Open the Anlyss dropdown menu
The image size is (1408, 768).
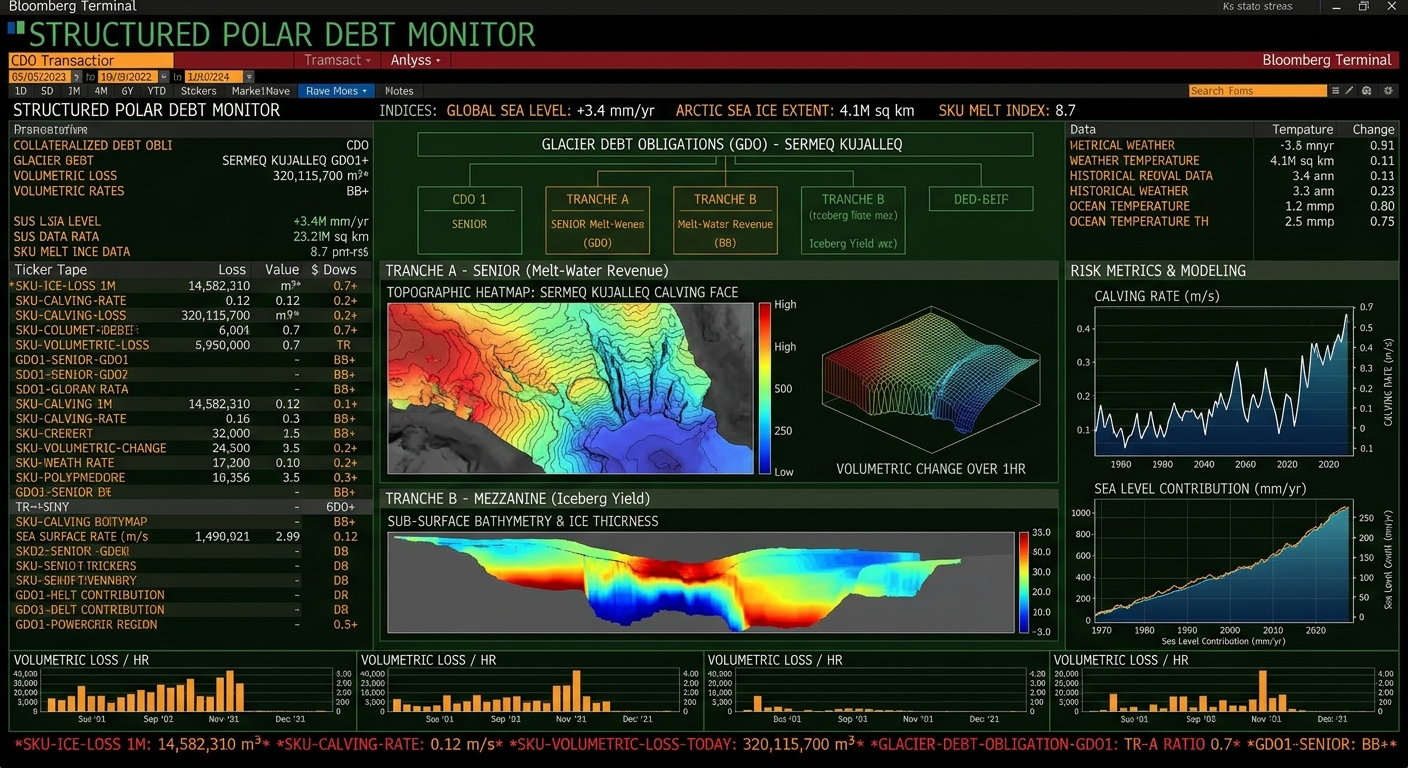417,60
